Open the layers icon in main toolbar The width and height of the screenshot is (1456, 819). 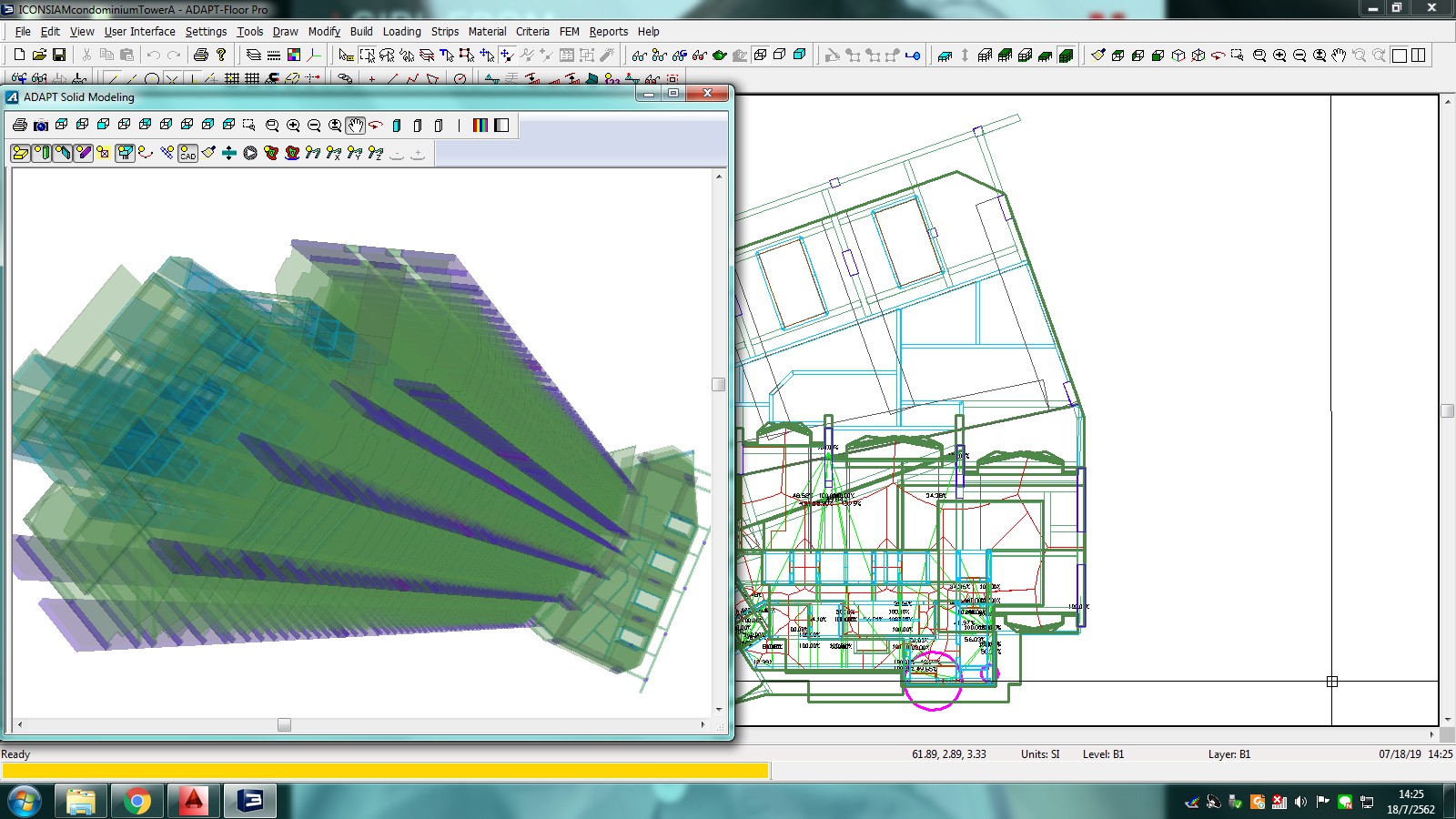click(x=253, y=56)
